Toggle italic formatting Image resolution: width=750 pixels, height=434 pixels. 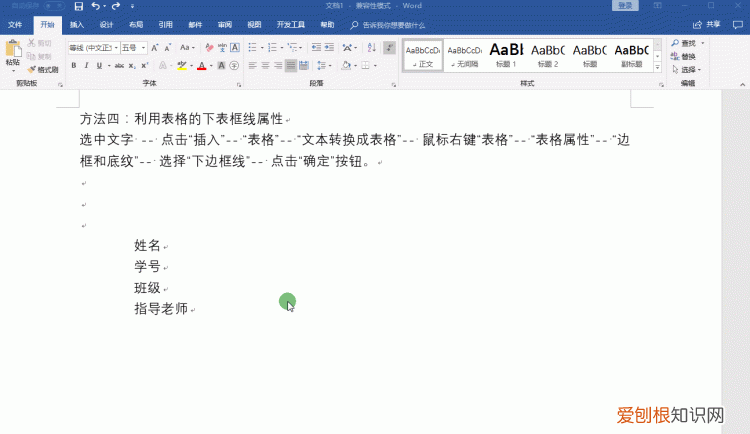[x=86, y=66]
